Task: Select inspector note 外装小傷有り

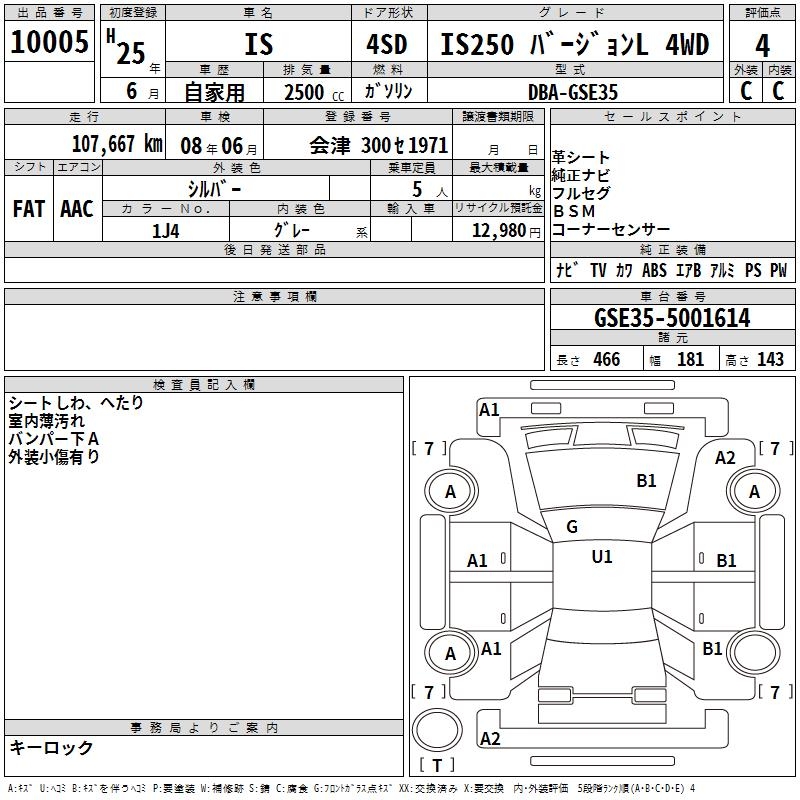Action: coord(54,457)
